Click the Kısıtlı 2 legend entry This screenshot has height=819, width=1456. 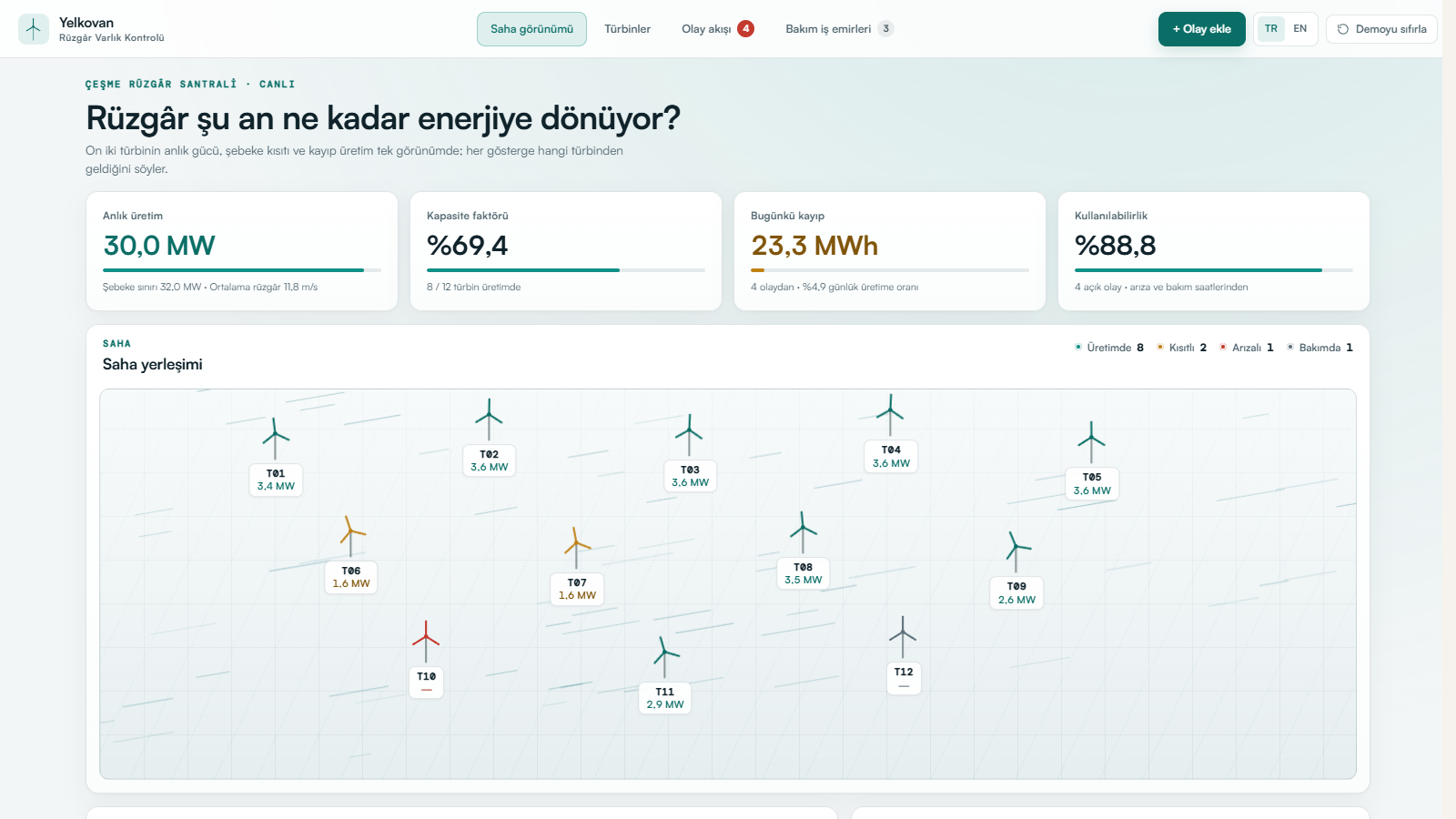[1181, 348]
